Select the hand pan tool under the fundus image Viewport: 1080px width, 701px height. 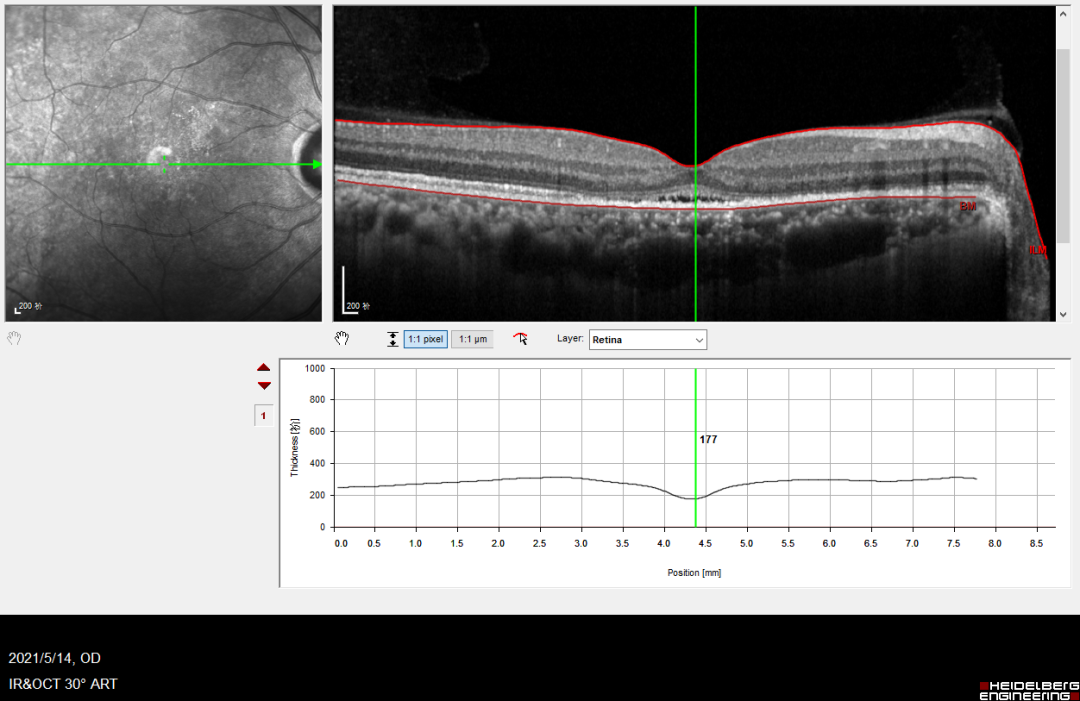(14, 338)
